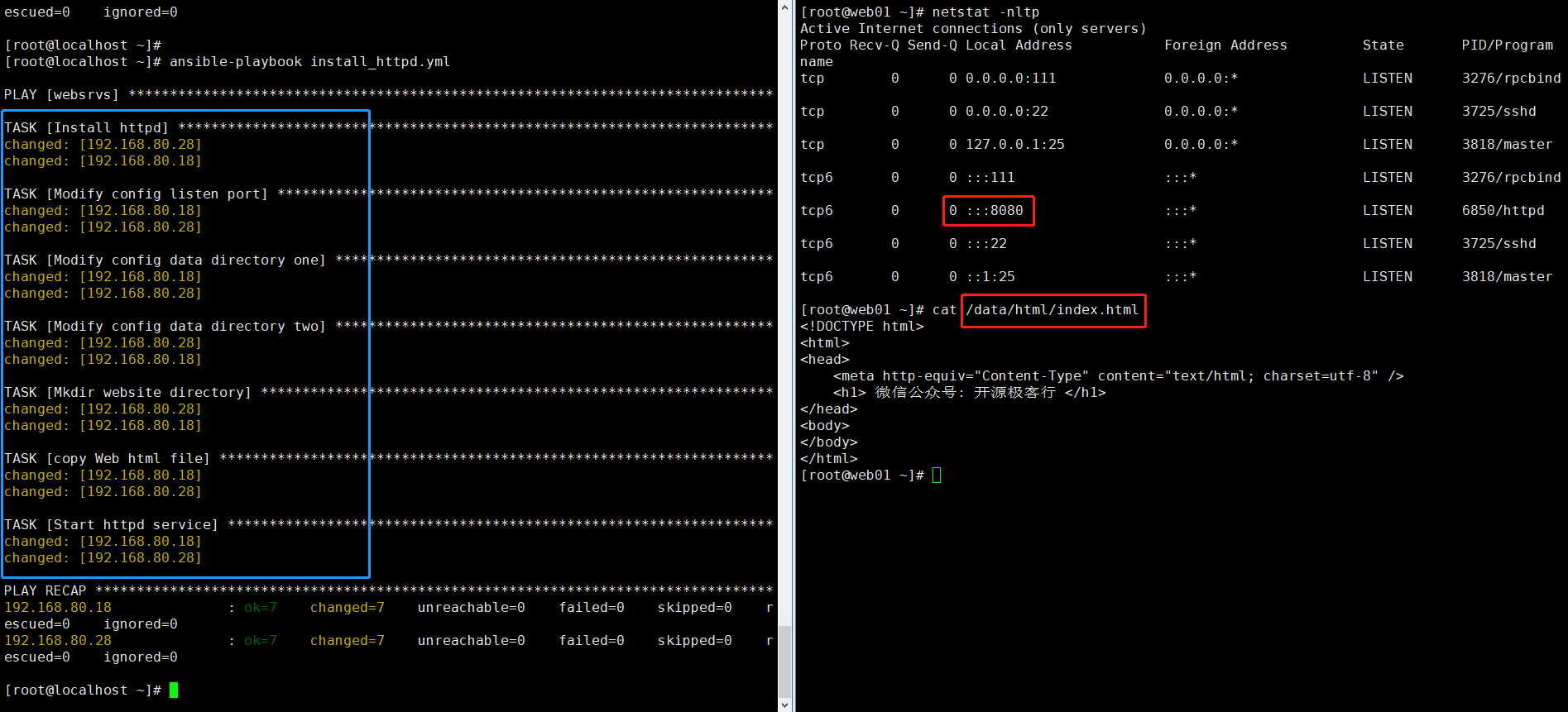The height and width of the screenshot is (712, 1568).
Task: Click 'changed=7' in the 192.168.80.28 recap row
Action: coord(348,641)
